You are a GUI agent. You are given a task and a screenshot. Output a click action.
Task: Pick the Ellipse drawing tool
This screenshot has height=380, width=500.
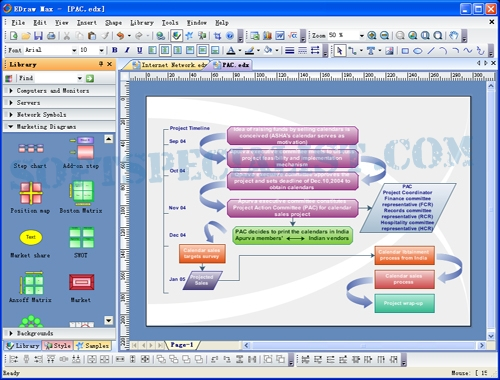coord(418,51)
